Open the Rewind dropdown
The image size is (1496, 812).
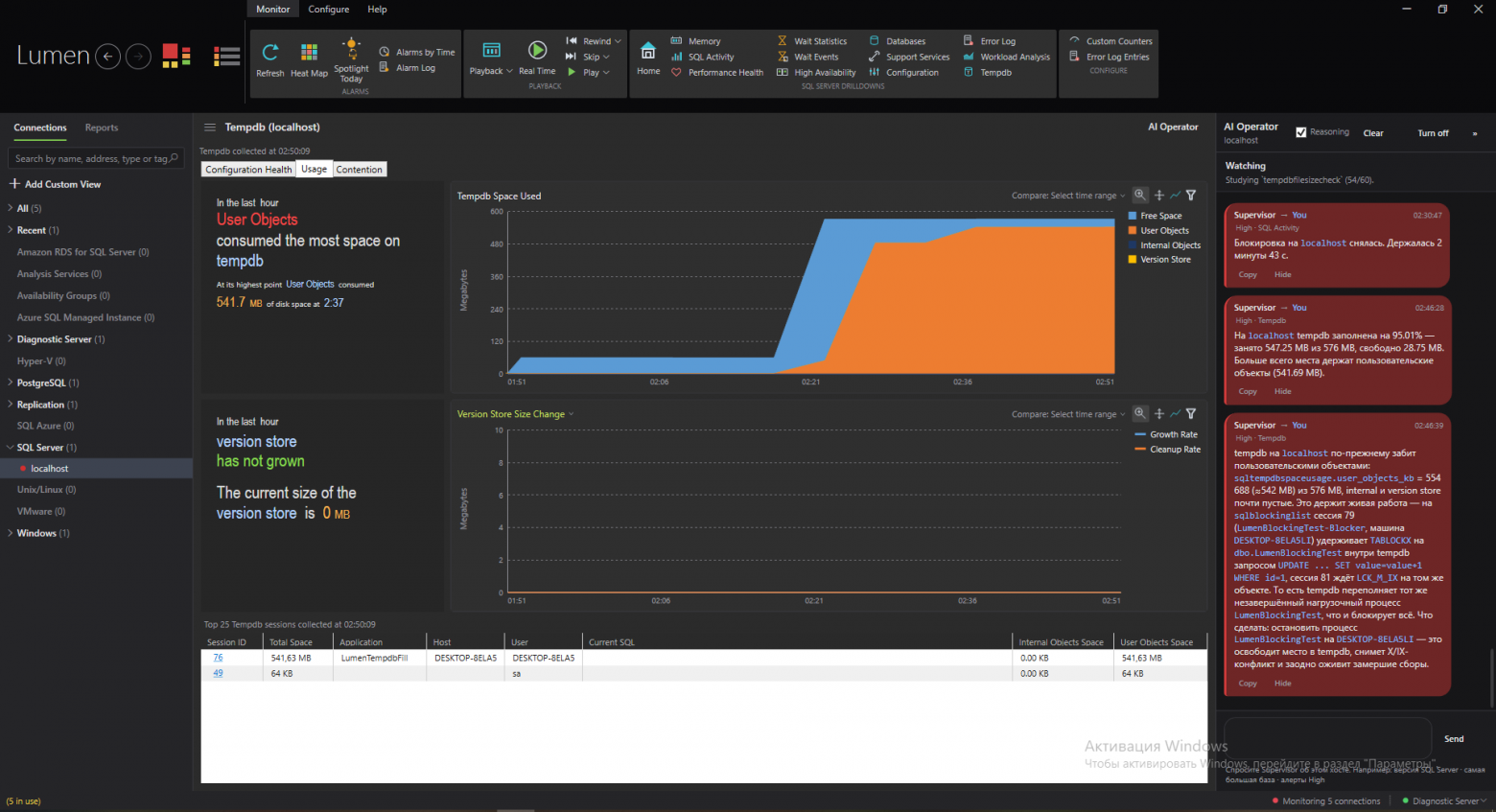(x=594, y=41)
